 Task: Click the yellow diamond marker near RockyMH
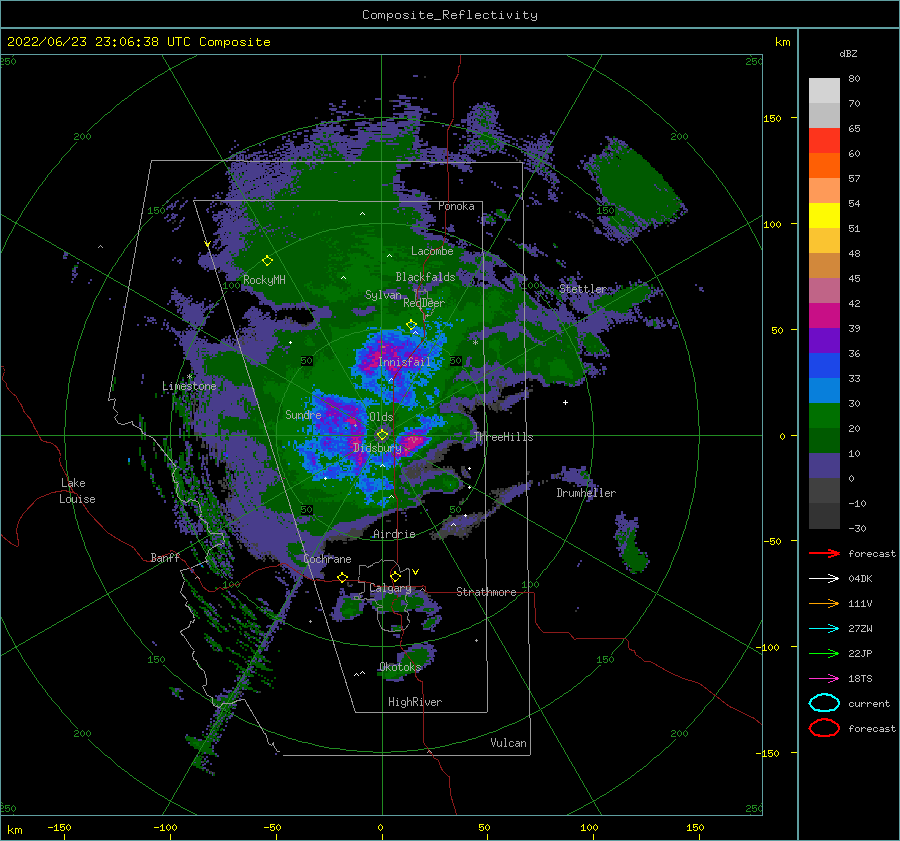pos(267,261)
